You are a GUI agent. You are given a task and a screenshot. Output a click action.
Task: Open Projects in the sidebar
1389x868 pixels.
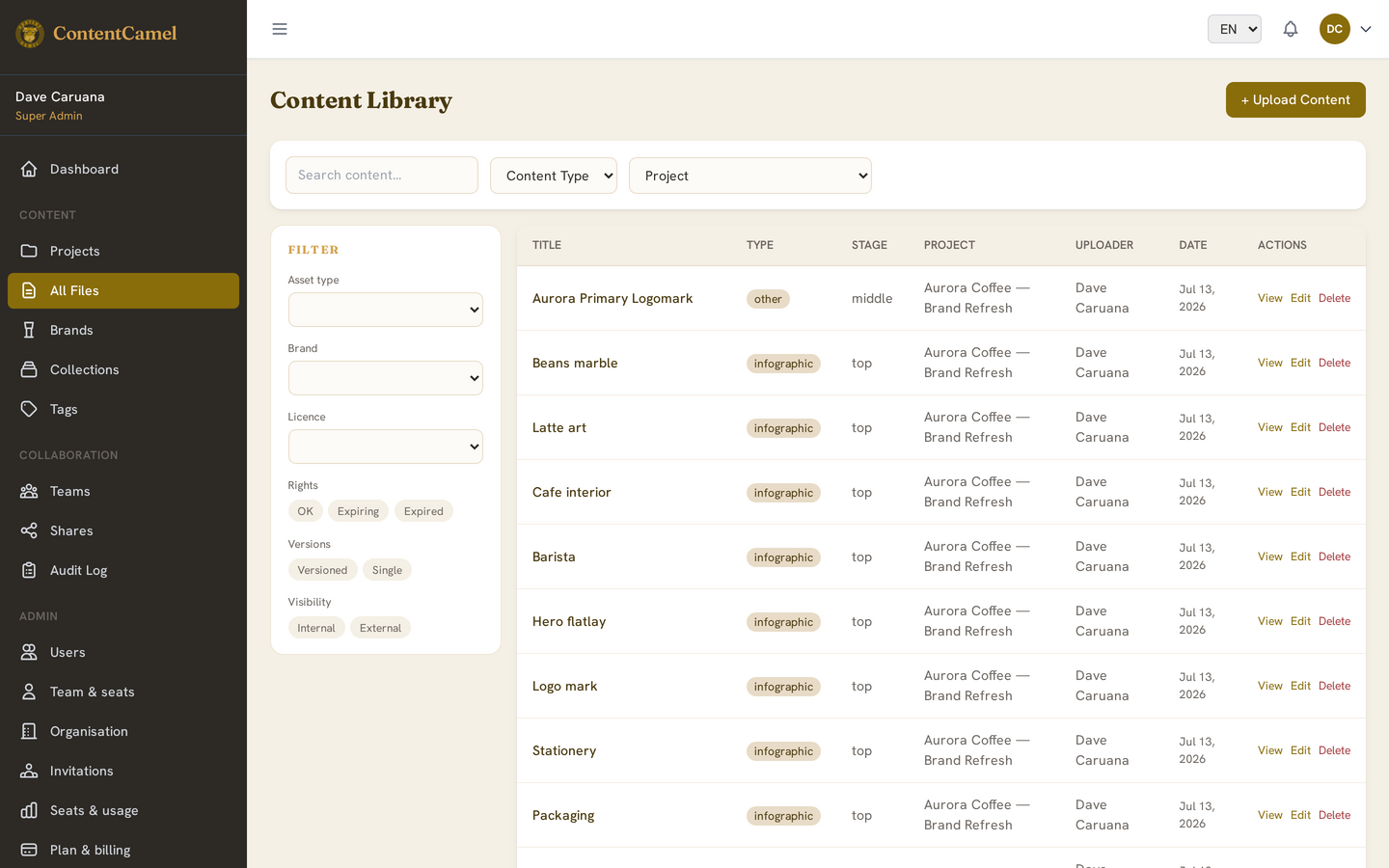tap(123, 251)
